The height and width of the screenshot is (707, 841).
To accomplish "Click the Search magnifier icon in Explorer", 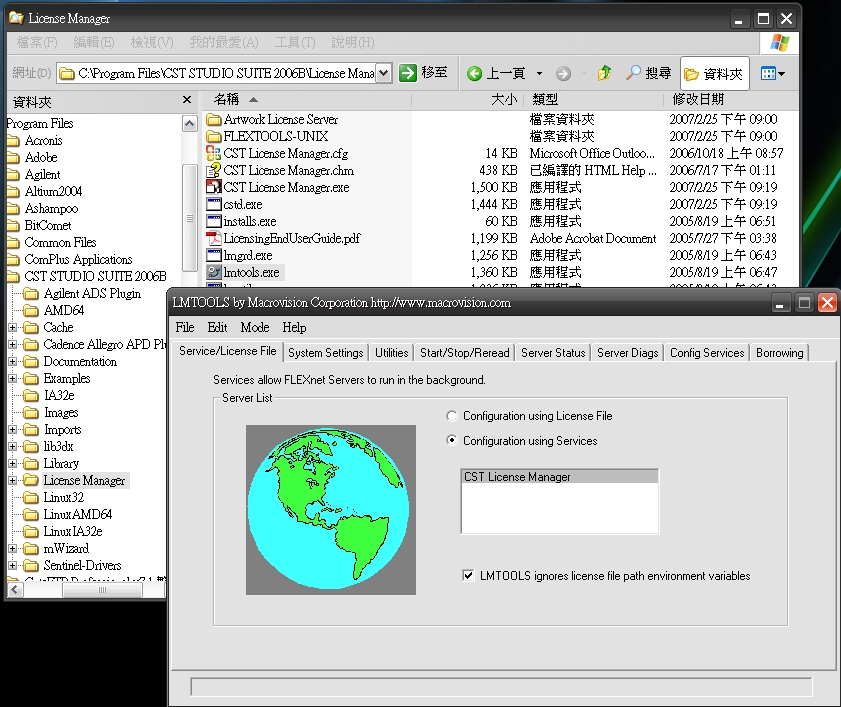I will [x=633, y=73].
